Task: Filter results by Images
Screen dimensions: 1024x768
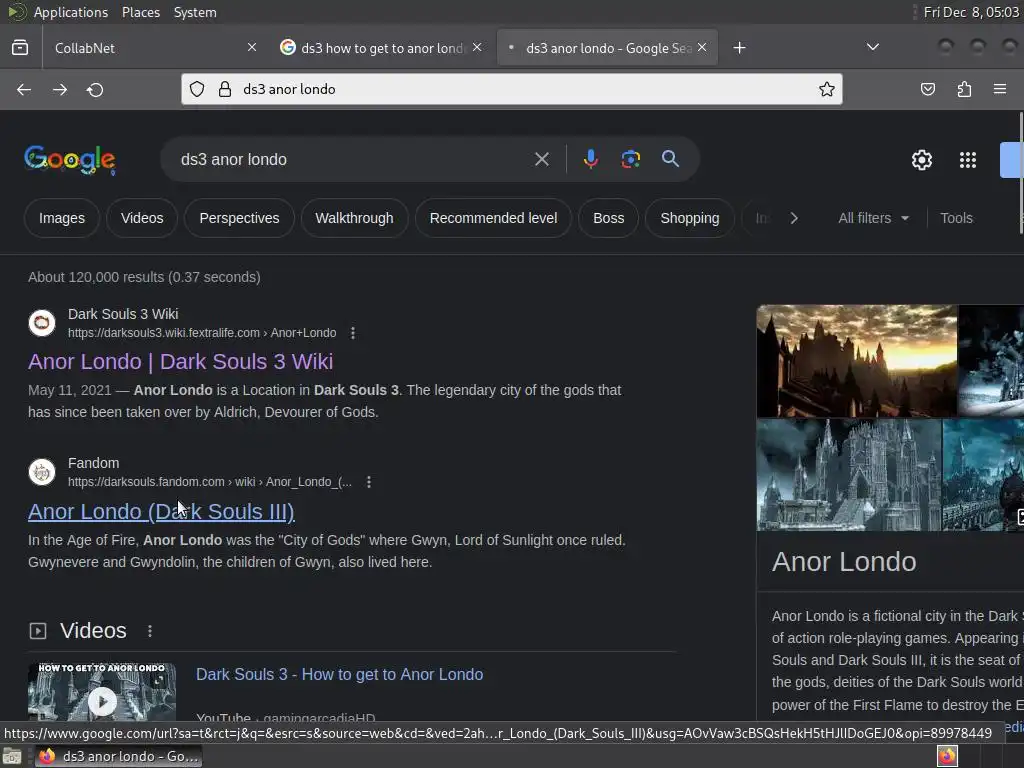Action: coord(61,218)
